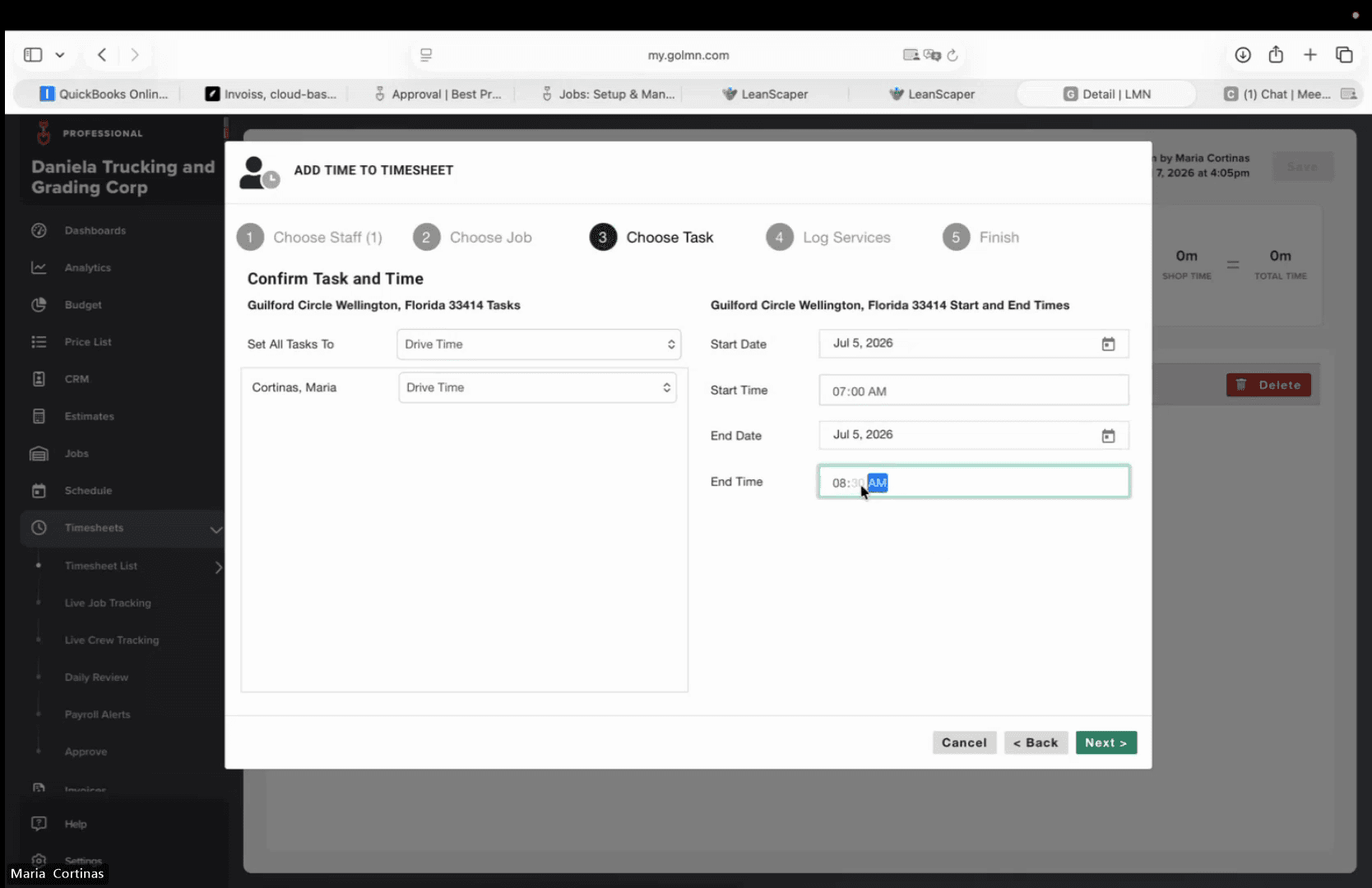
Task: Expand the Timesheet List chevron
Action: tap(218, 567)
